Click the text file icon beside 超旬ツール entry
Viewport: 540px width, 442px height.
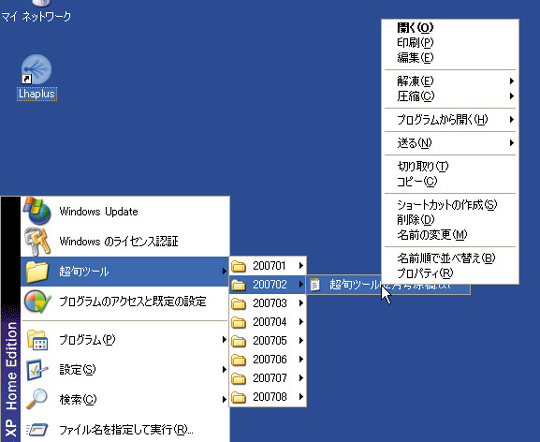315,285
